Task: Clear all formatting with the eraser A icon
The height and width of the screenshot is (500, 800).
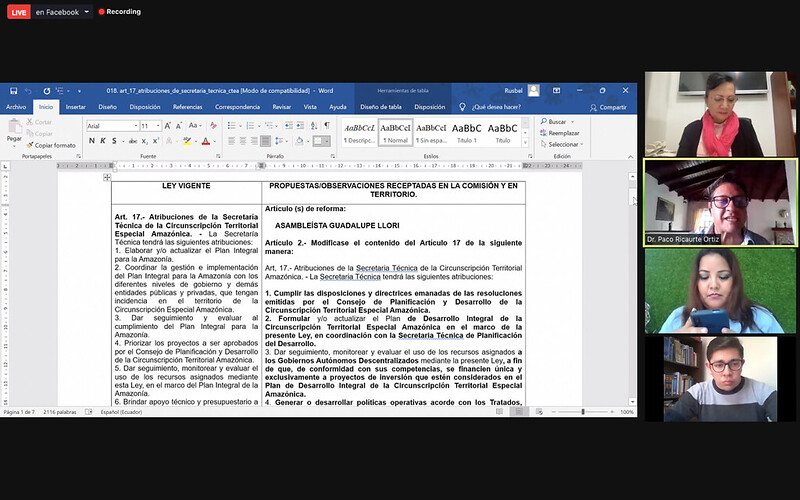Action: pyautogui.click(x=213, y=126)
